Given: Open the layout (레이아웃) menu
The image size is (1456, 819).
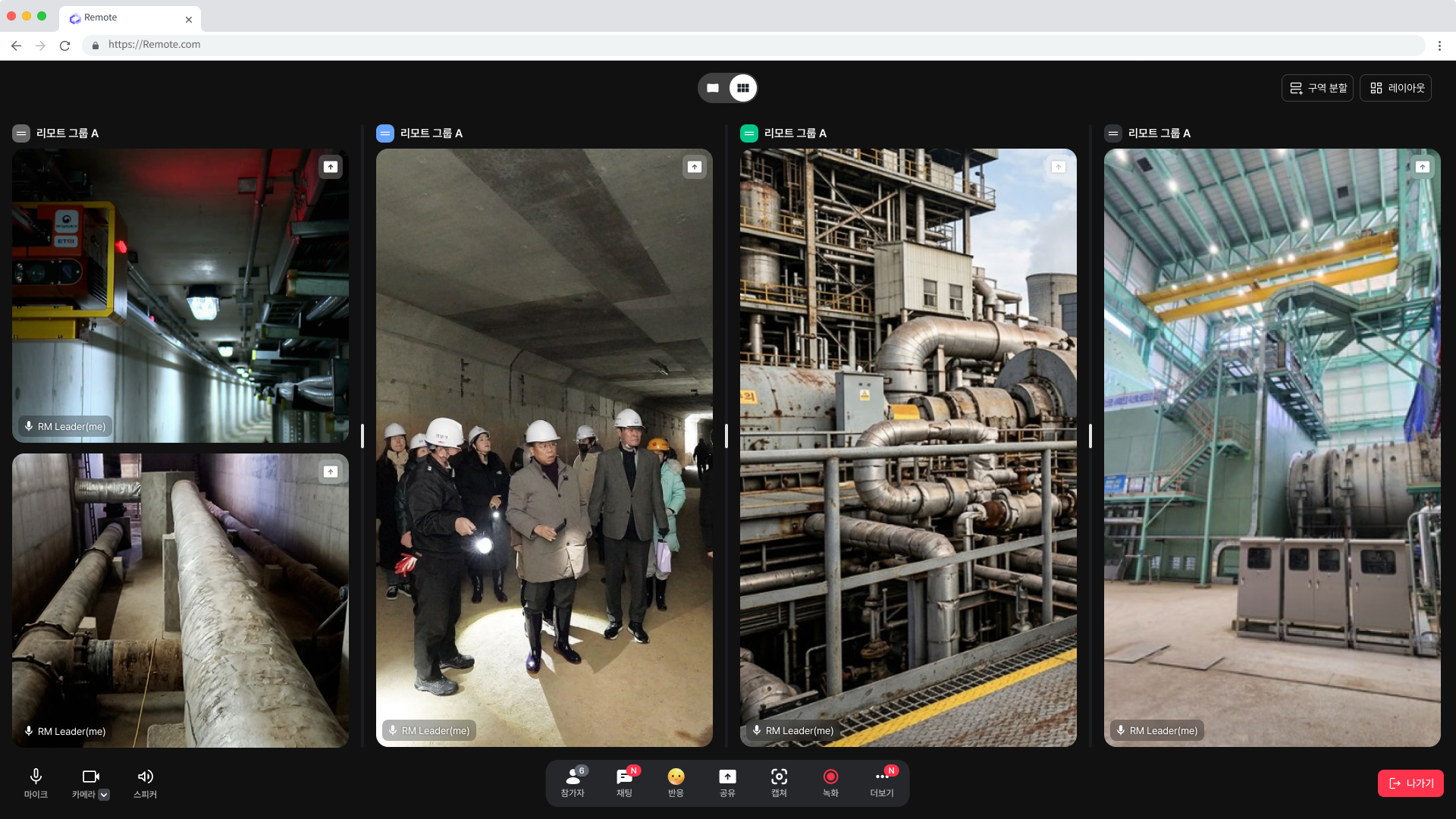Looking at the screenshot, I should pyautogui.click(x=1396, y=88).
